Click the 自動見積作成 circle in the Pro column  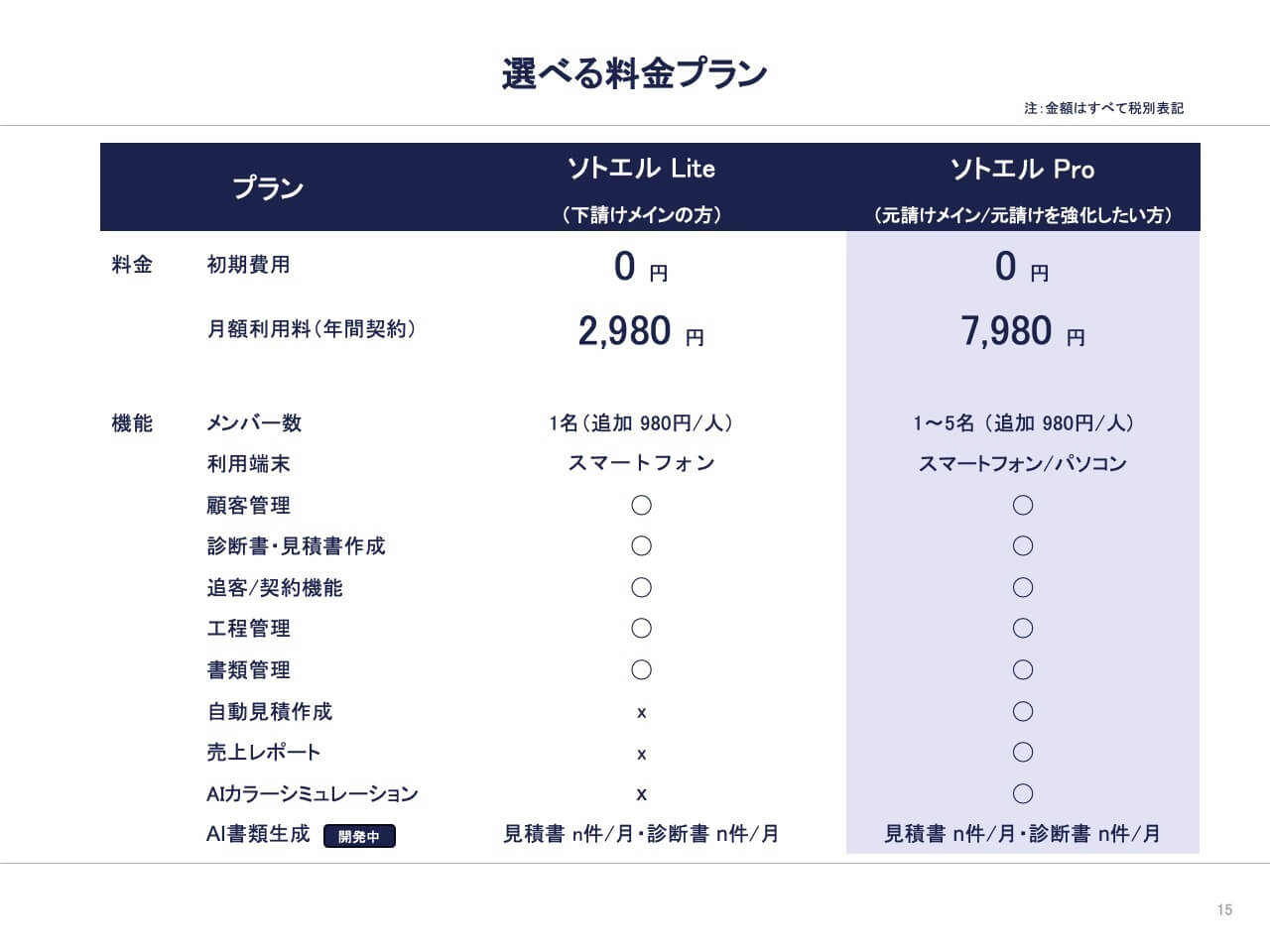coord(1022,711)
